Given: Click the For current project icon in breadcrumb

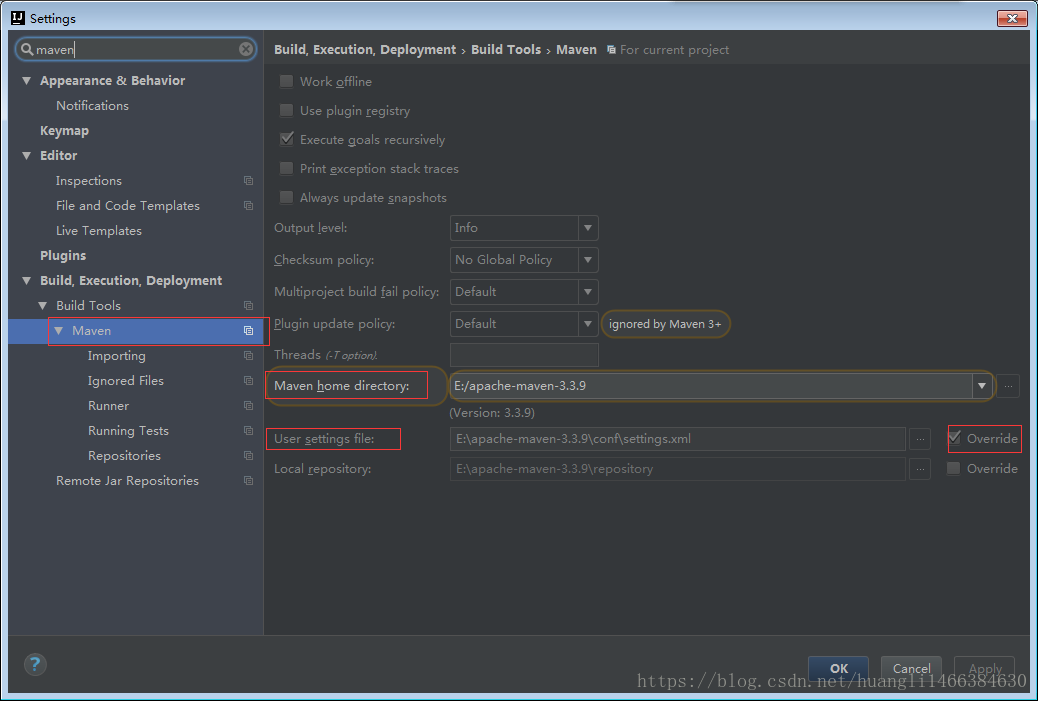Looking at the screenshot, I should pyautogui.click(x=611, y=50).
